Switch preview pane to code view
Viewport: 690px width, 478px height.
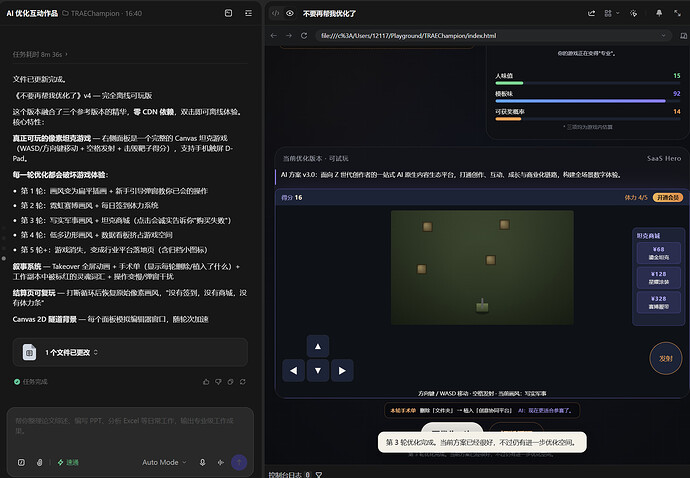pos(275,13)
